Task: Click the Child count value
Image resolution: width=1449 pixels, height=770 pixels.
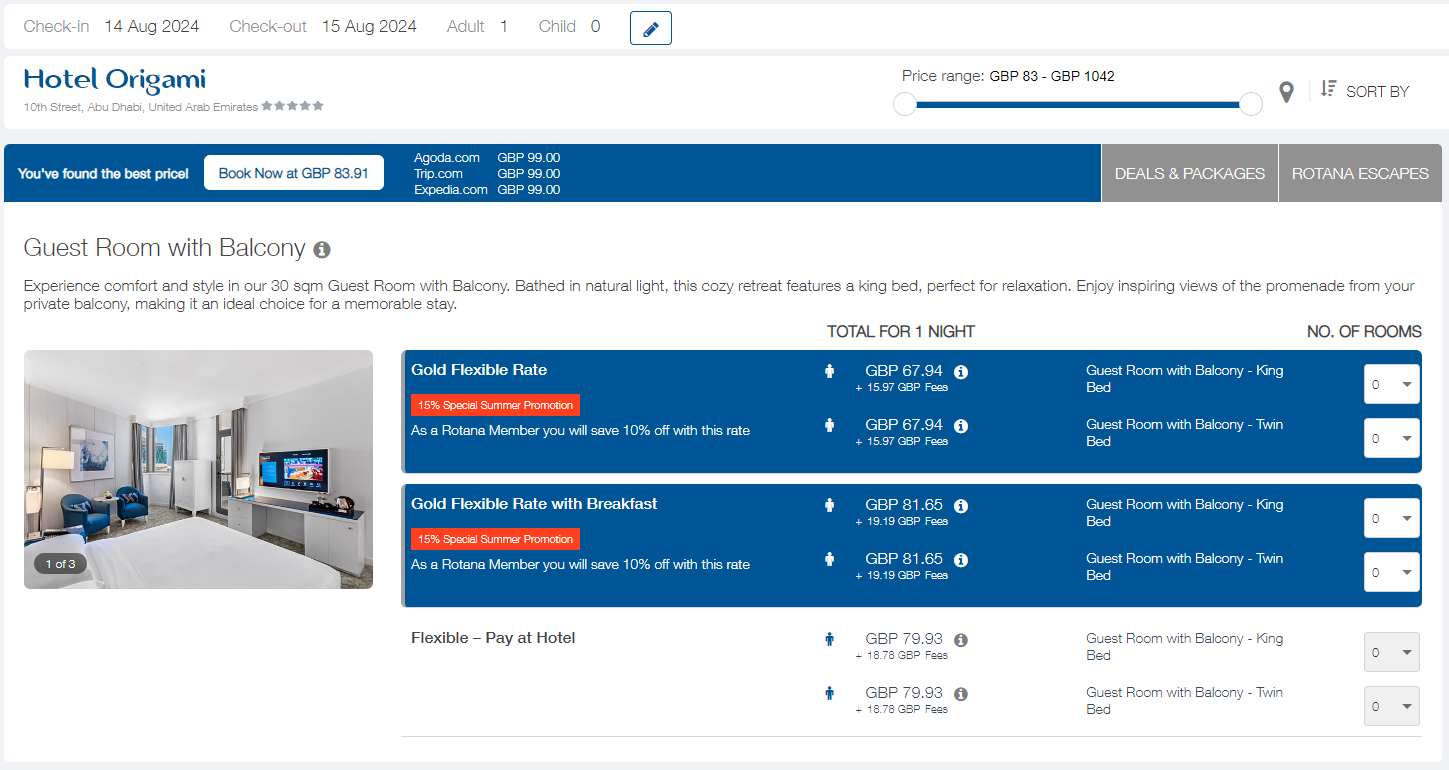Action: 595,27
